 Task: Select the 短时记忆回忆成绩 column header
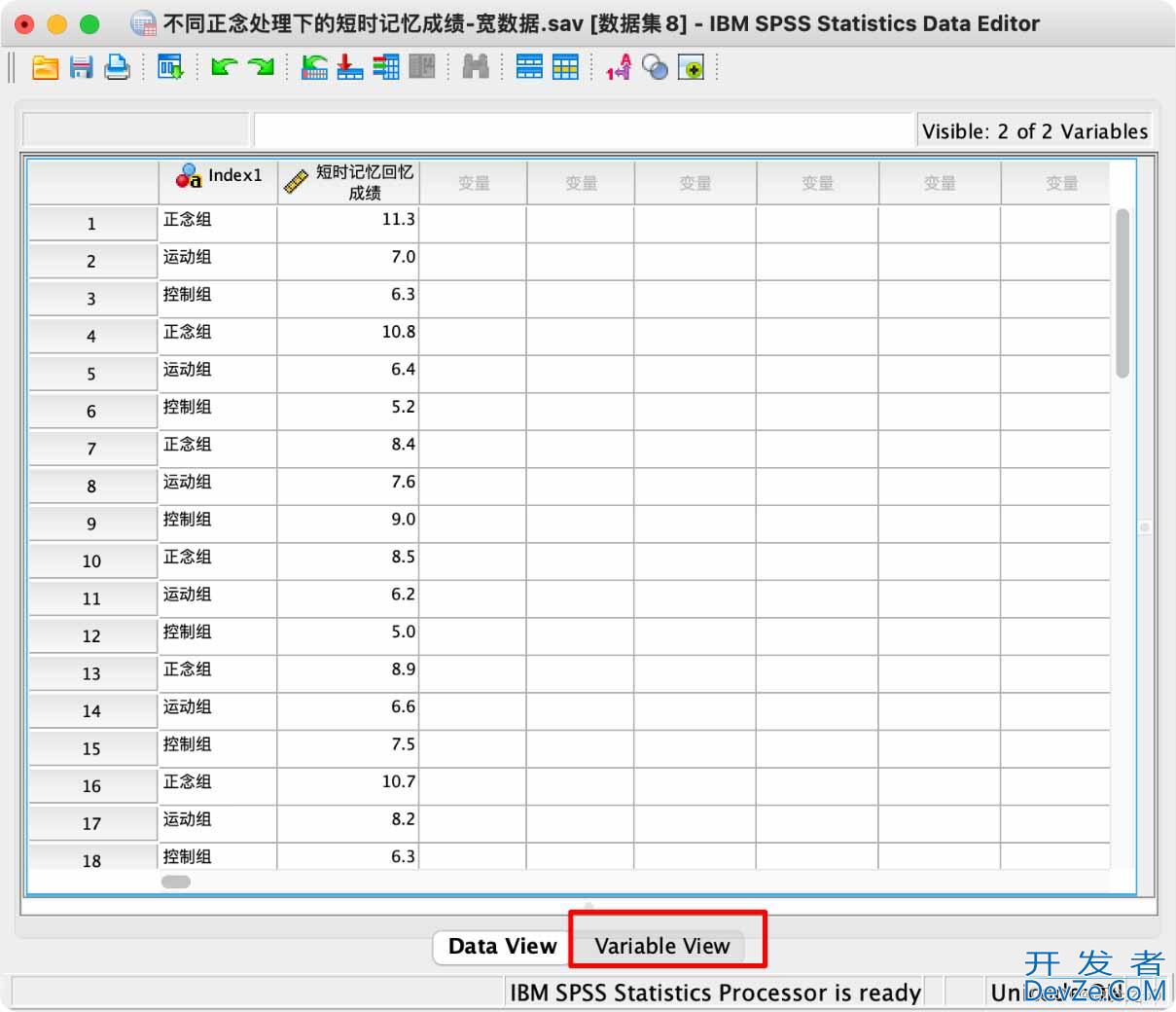point(348,182)
